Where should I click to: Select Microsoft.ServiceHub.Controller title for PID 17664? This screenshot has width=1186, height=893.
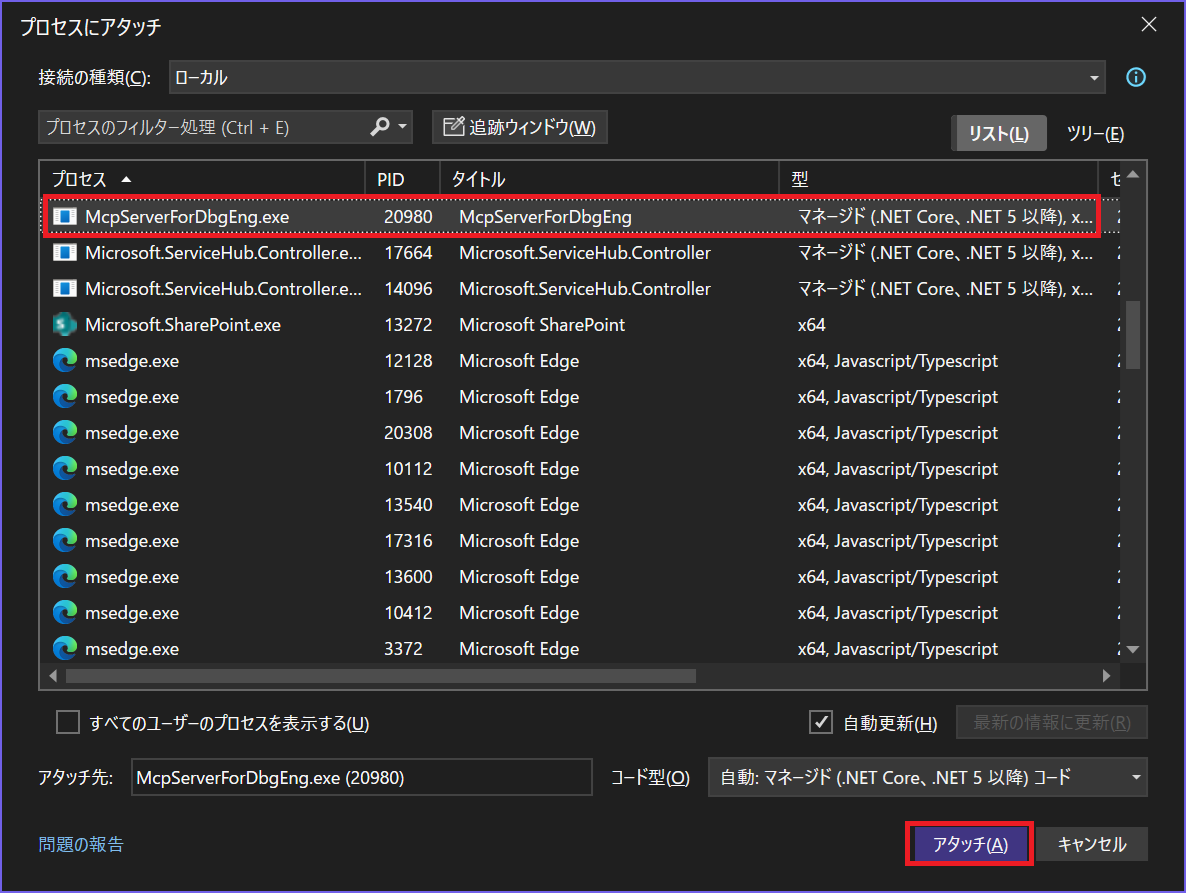585,253
